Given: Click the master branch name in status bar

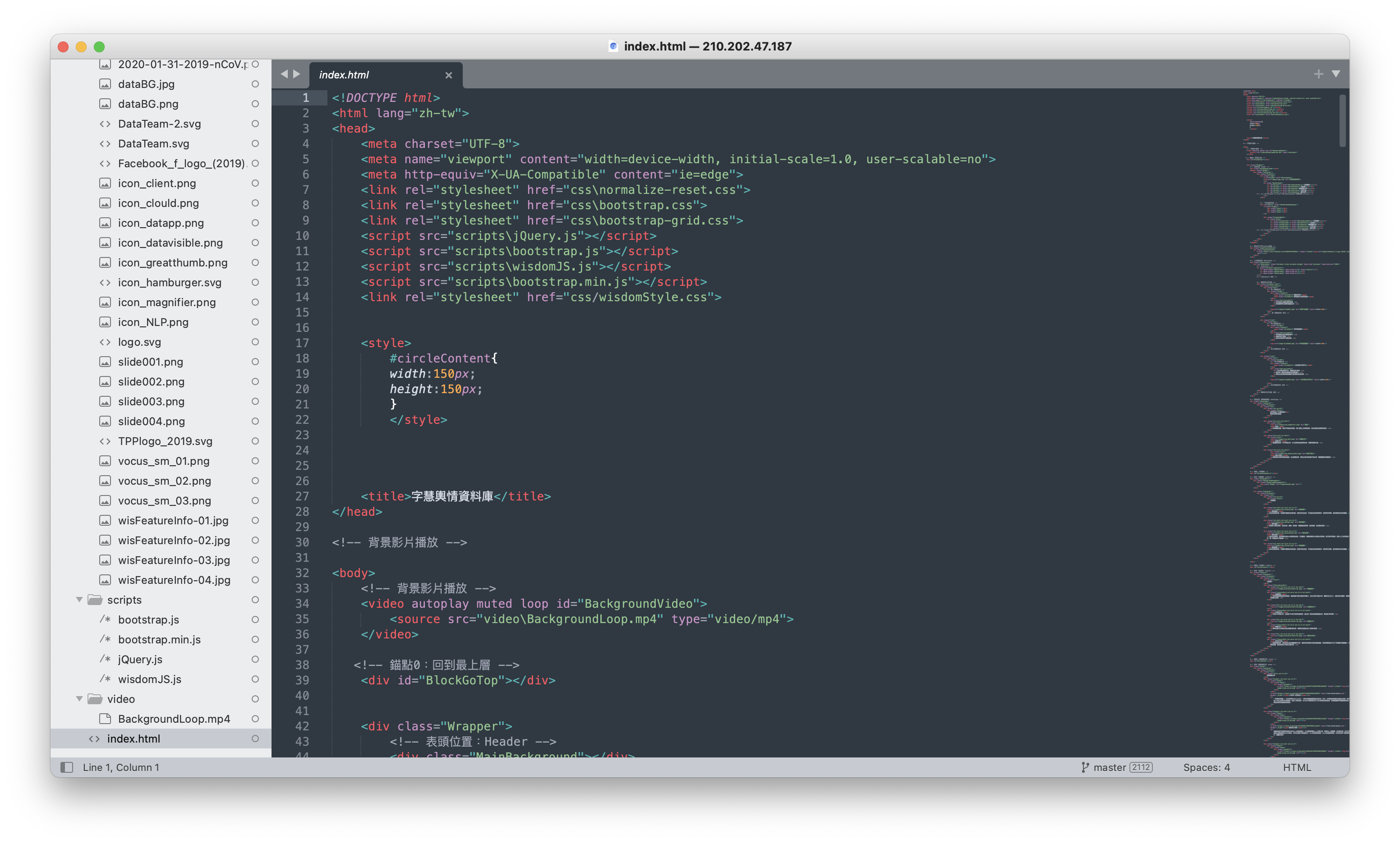Looking at the screenshot, I should [x=1109, y=767].
